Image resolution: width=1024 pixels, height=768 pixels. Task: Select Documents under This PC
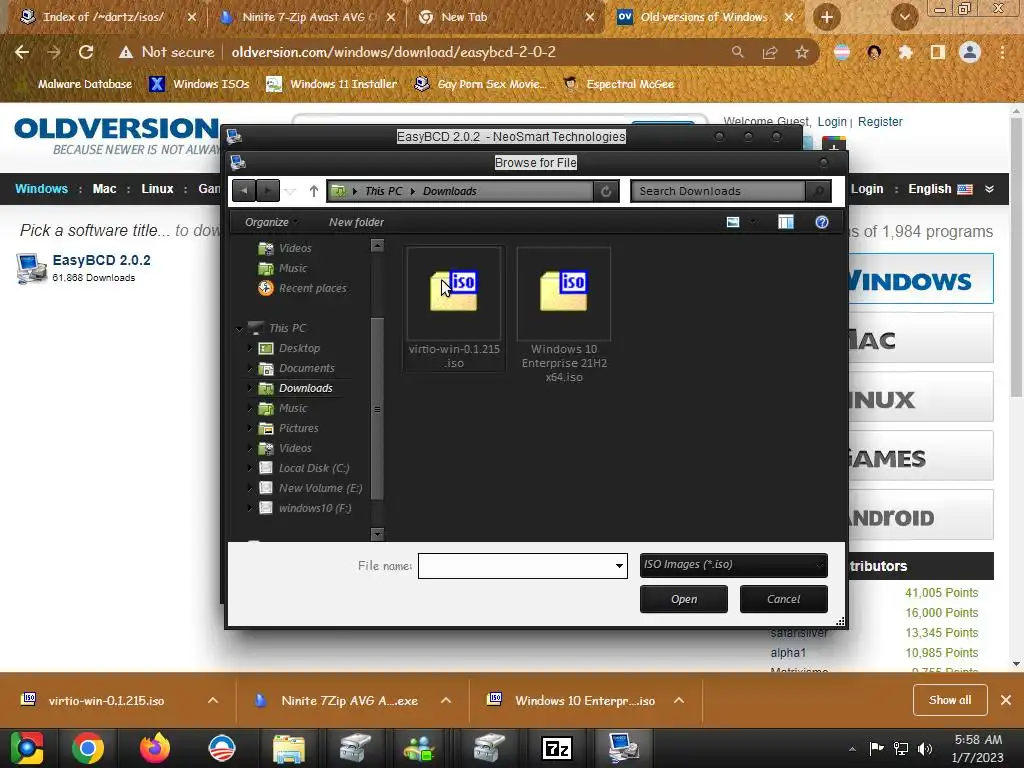pos(306,368)
